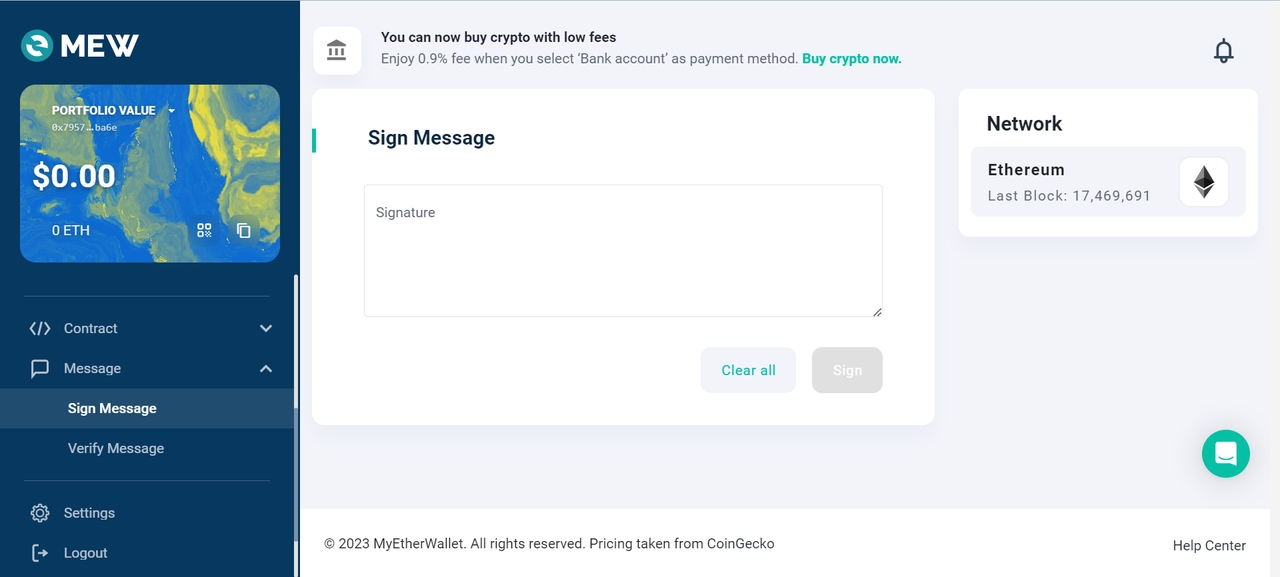Click the Settings gear icon

(x=40, y=513)
